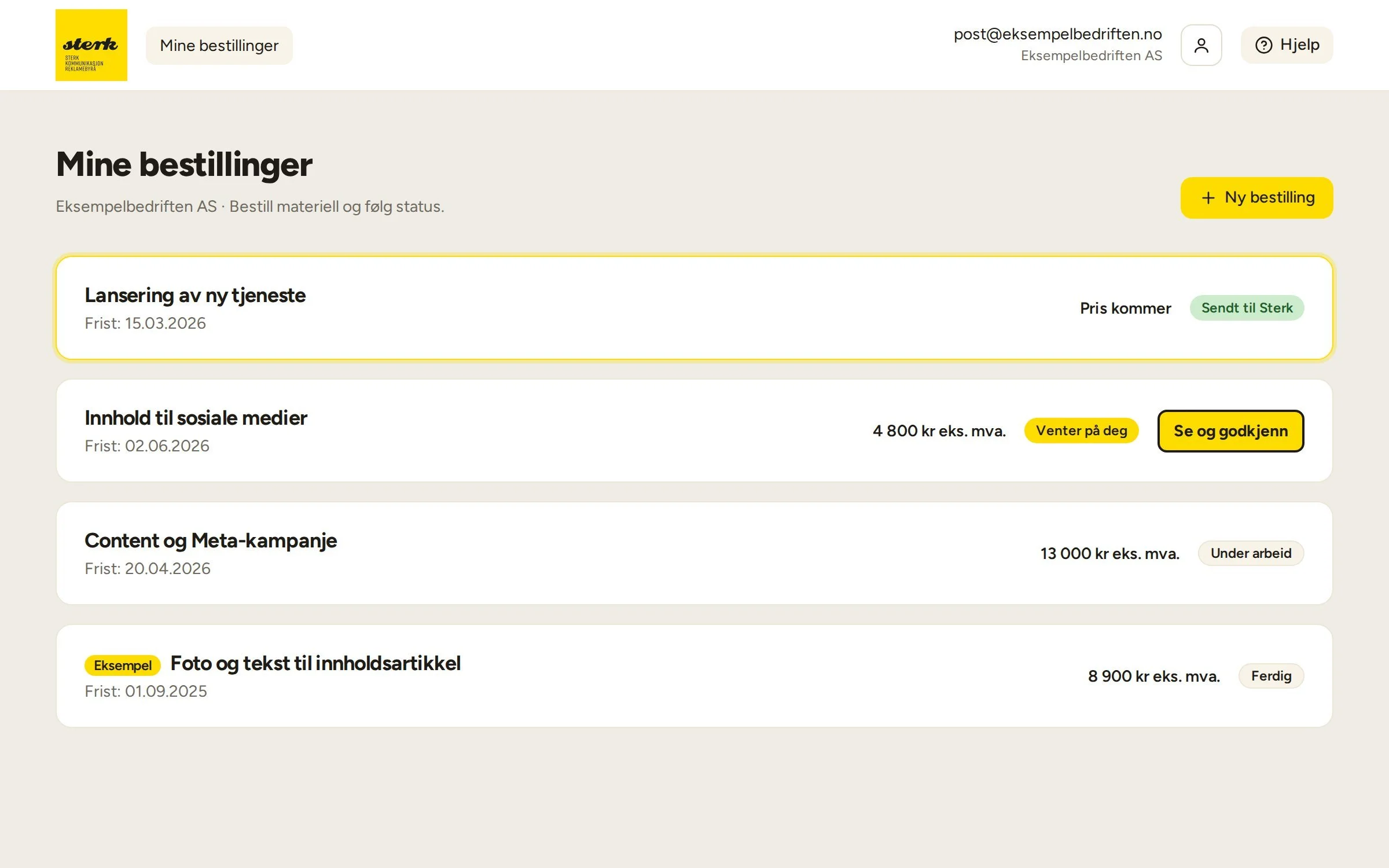Open the Foto og tekst til innholdsartikkel order
The width and height of the screenshot is (1389, 868).
[694, 676]
